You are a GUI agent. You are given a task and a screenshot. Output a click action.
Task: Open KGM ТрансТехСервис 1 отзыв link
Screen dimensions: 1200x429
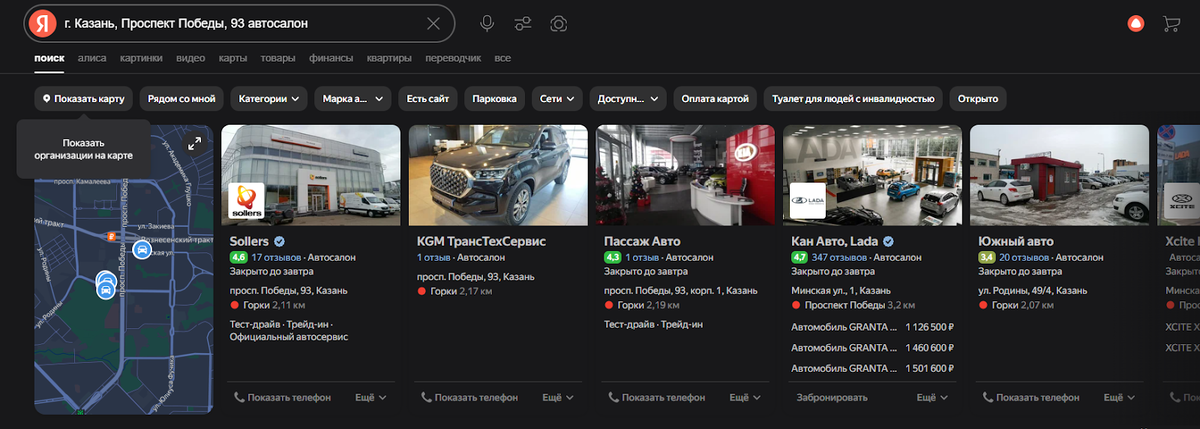tap(435, 258)
